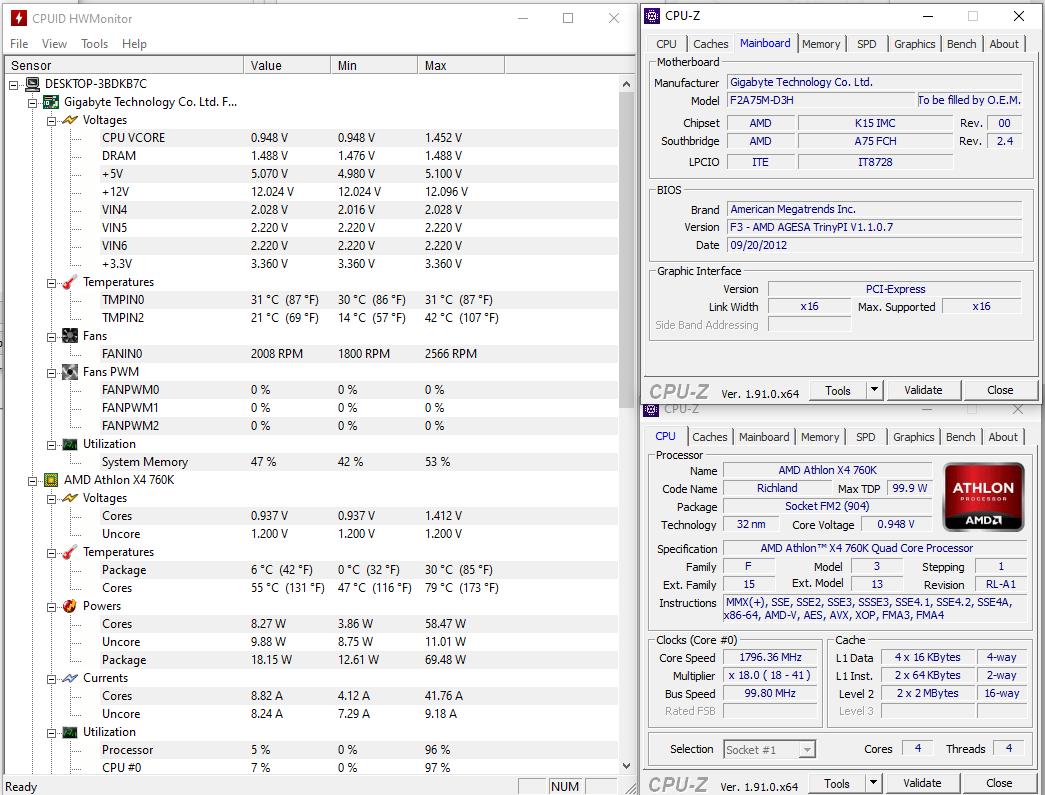Select the TMPIN2 temperature row
This screenshot has height=795, width=1045.
[x=359, y=318]
